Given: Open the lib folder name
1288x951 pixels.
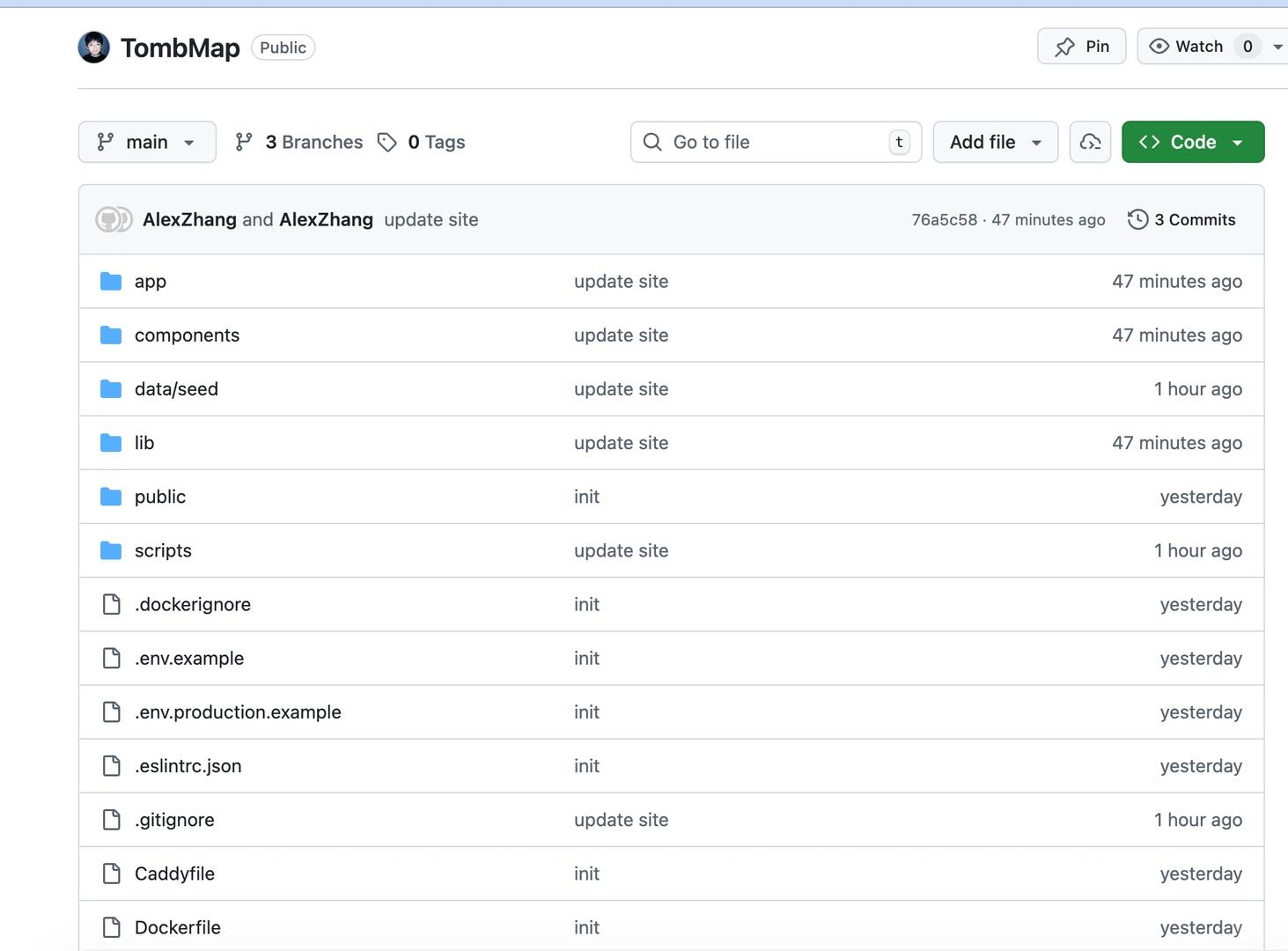Looking at the screenshot, I should [144, 442].
